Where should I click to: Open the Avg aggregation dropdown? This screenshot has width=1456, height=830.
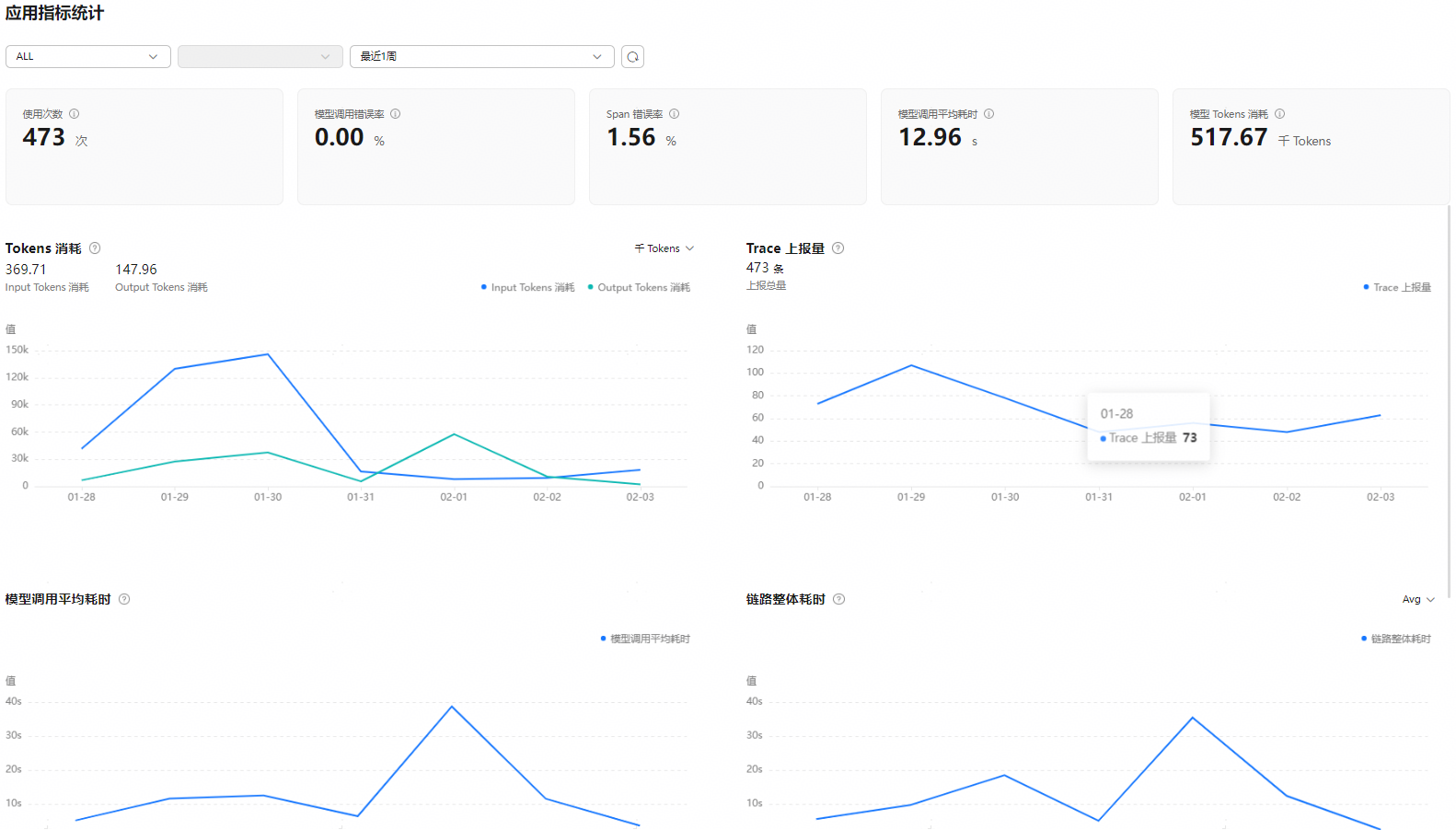coord(1417,599)
